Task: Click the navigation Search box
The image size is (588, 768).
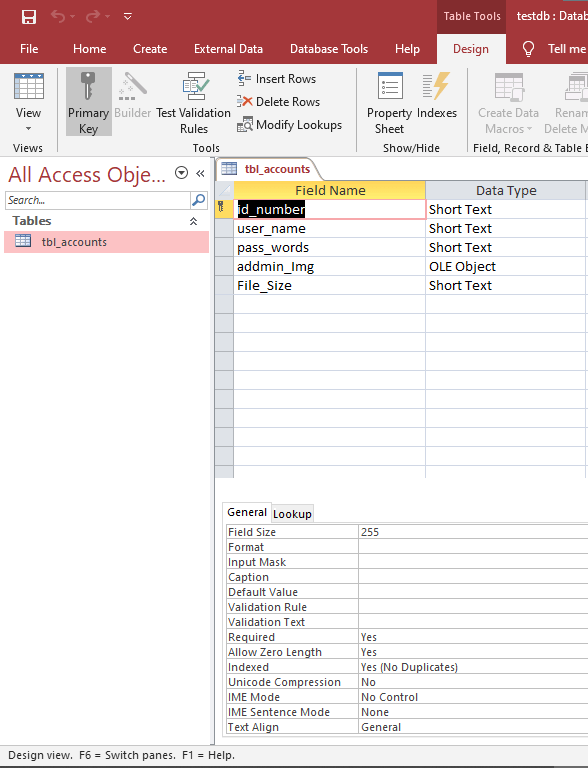Action: click(98, 200)
